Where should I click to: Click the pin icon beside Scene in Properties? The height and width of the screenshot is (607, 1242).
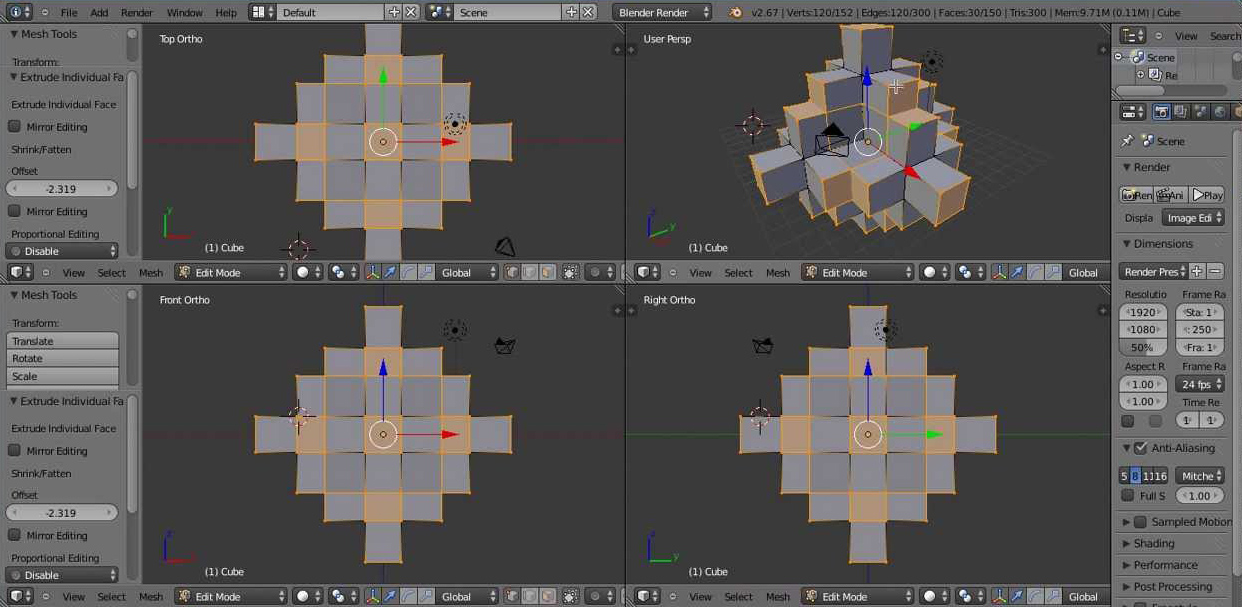[x=1128, y=141]
